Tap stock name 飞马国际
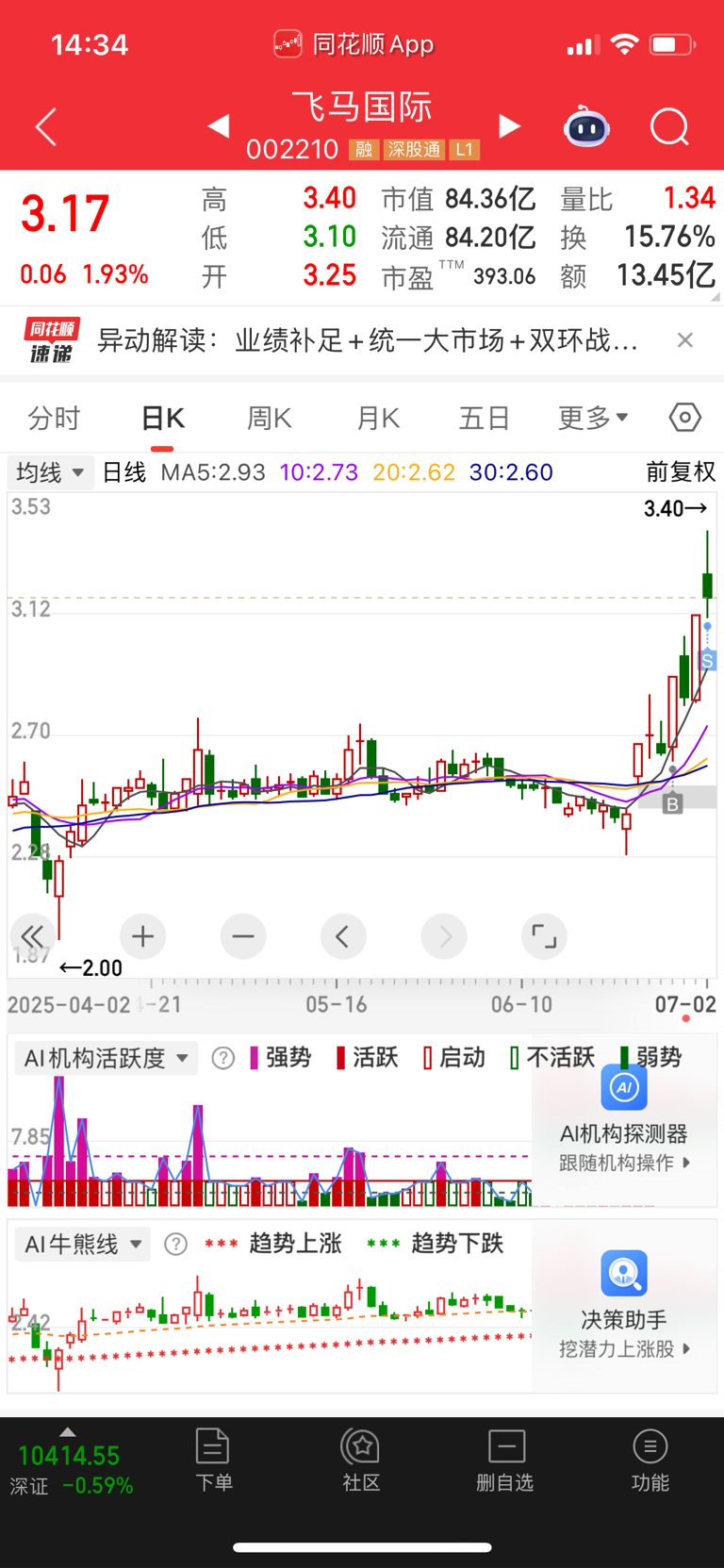The height and width of the screenshot is (1568, 724). point(362,107)
